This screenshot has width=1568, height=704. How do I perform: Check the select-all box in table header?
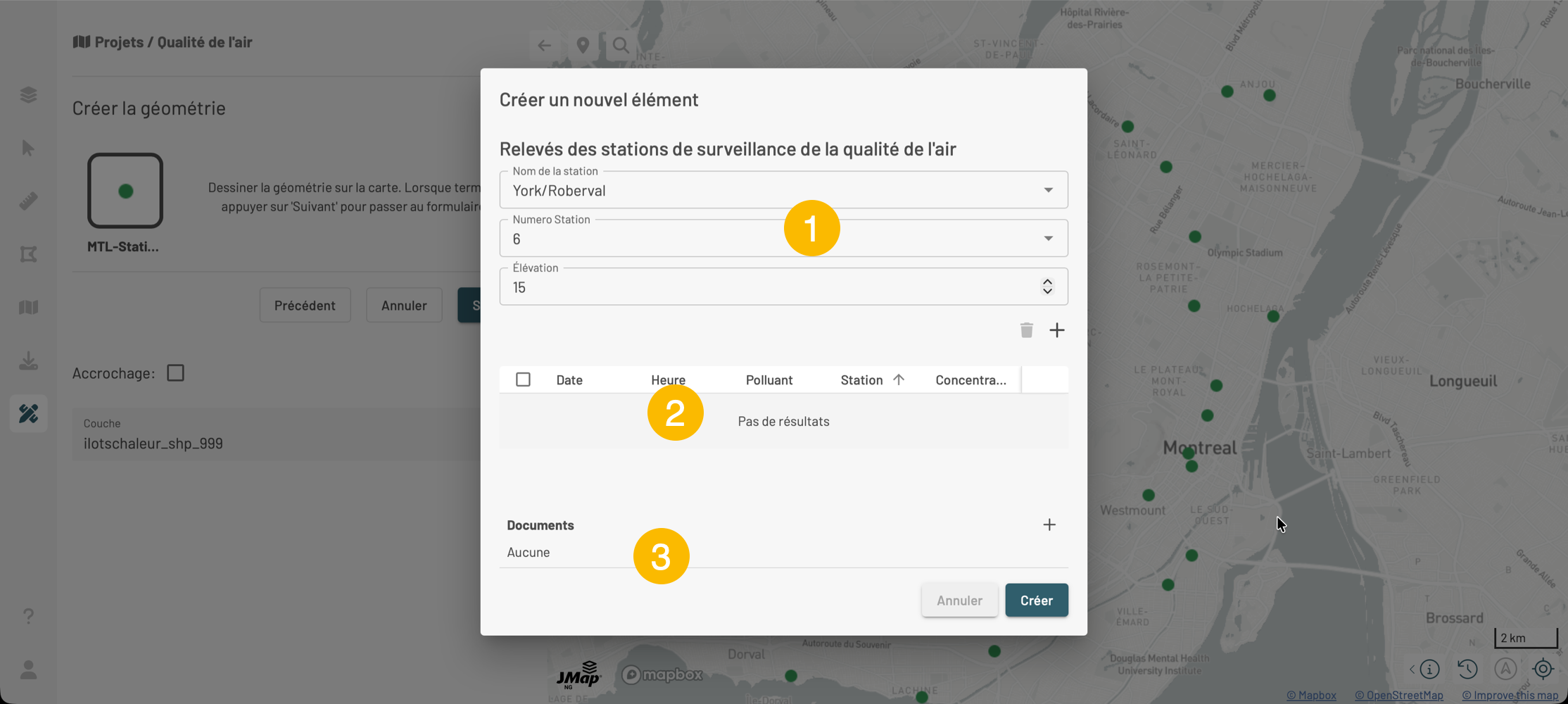523,380
